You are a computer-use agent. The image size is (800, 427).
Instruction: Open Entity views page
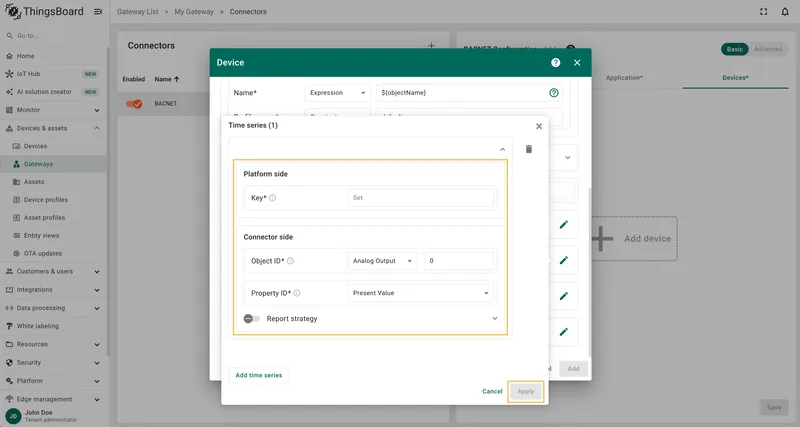coord(53,235)
